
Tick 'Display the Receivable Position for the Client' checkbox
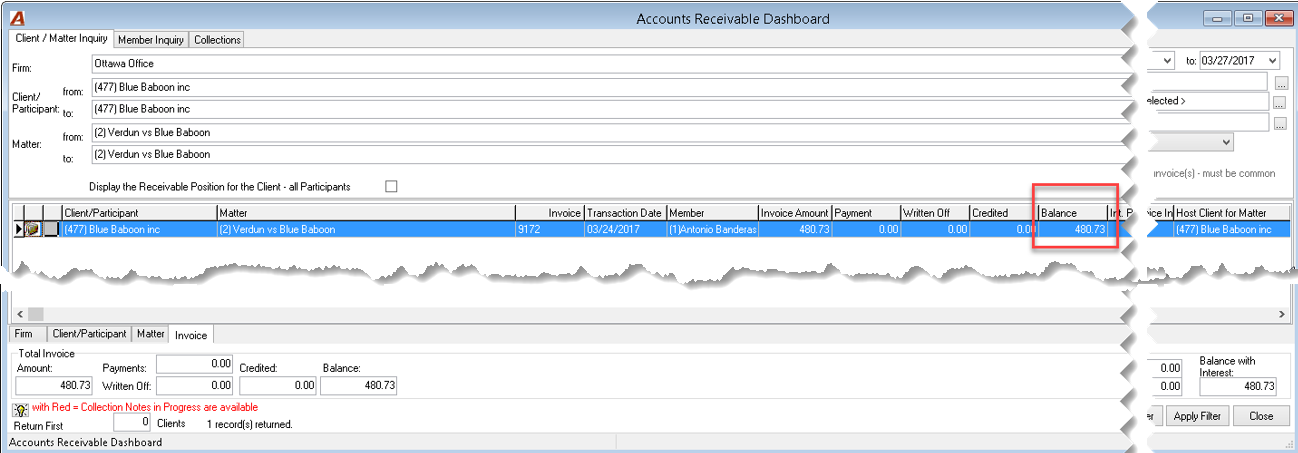[391, 186]
